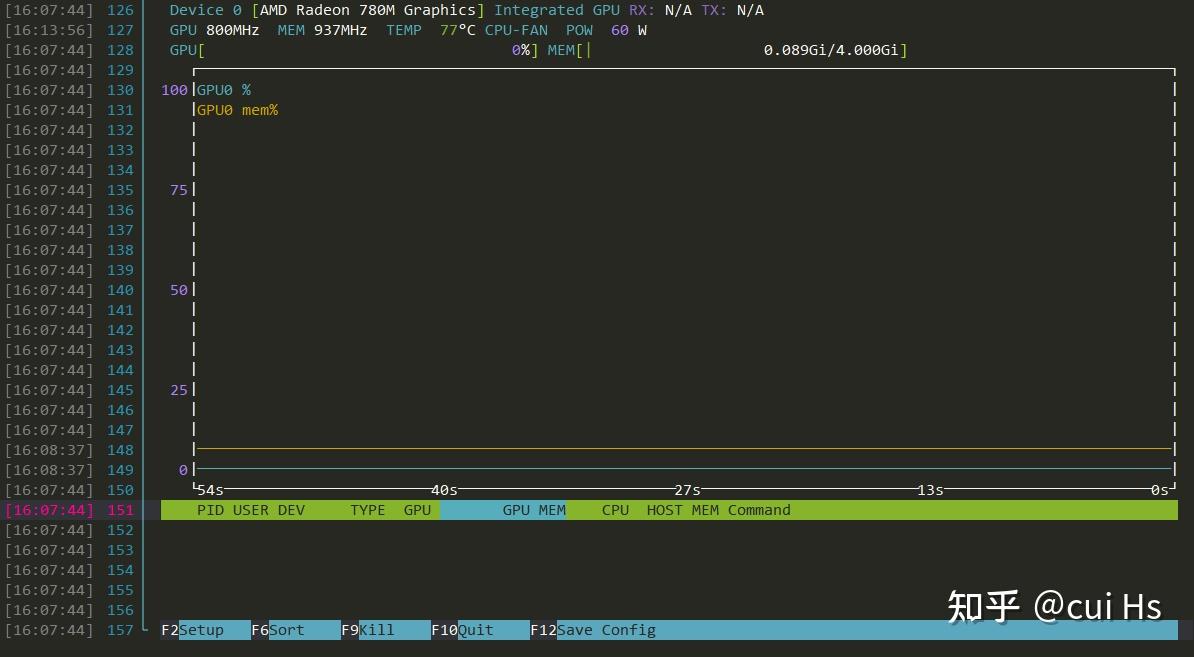Open F2 Setup in the bottom bar
Screen dimensions: 1194x657
pos(206,630)
